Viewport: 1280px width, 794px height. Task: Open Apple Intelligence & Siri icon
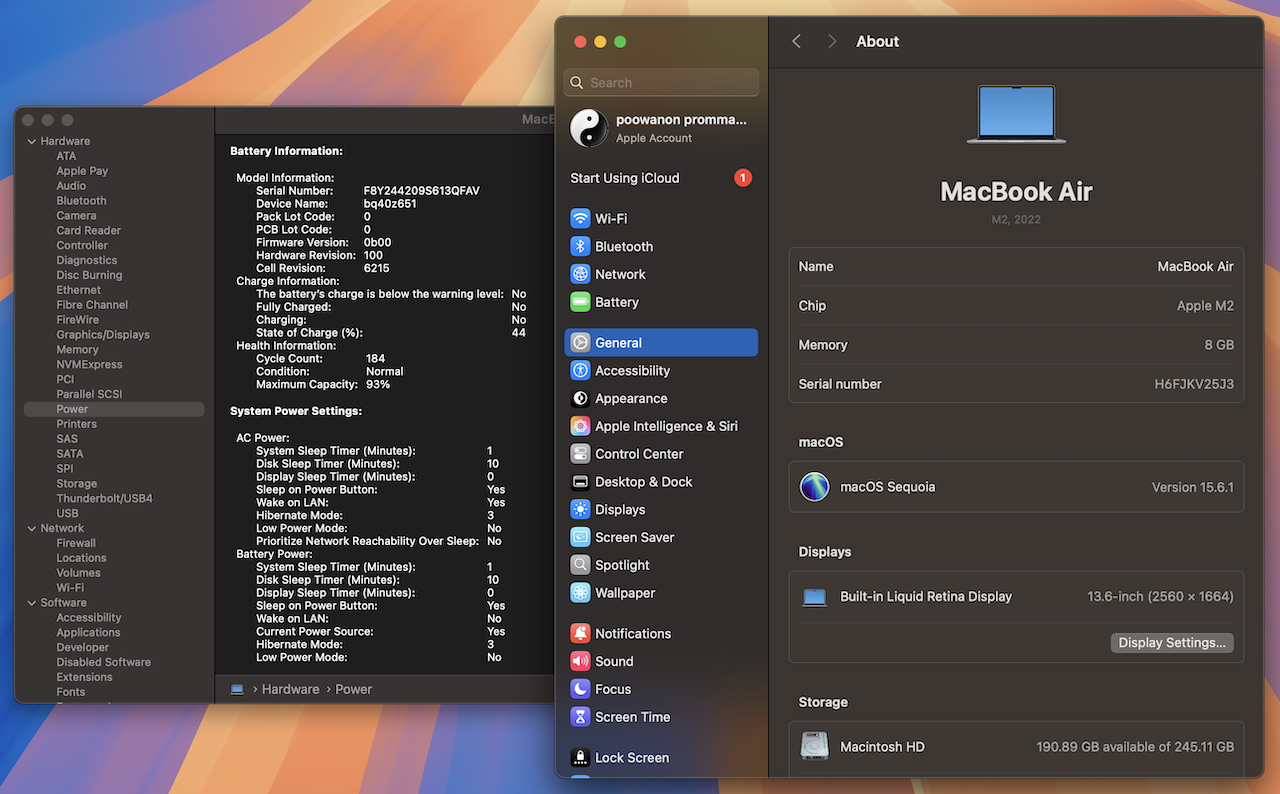coord(580,426)
